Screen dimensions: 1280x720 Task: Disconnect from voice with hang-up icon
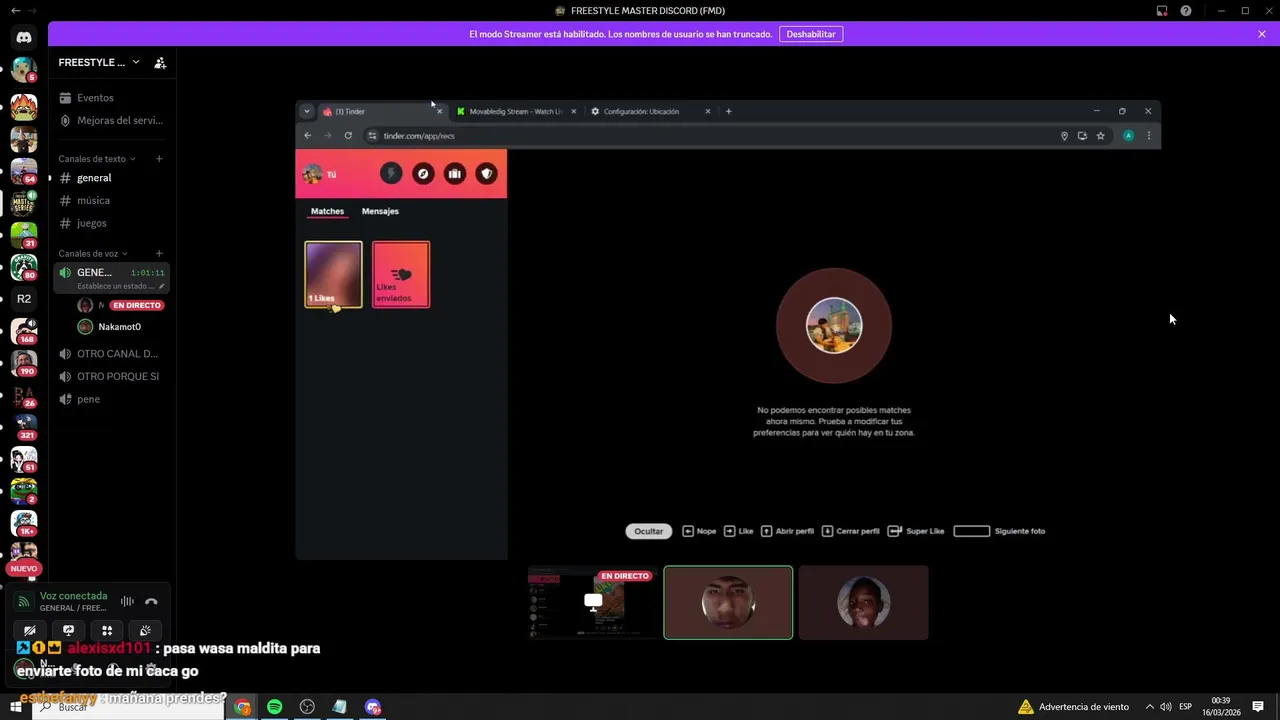pyautogui.click(x=151, y=602)
